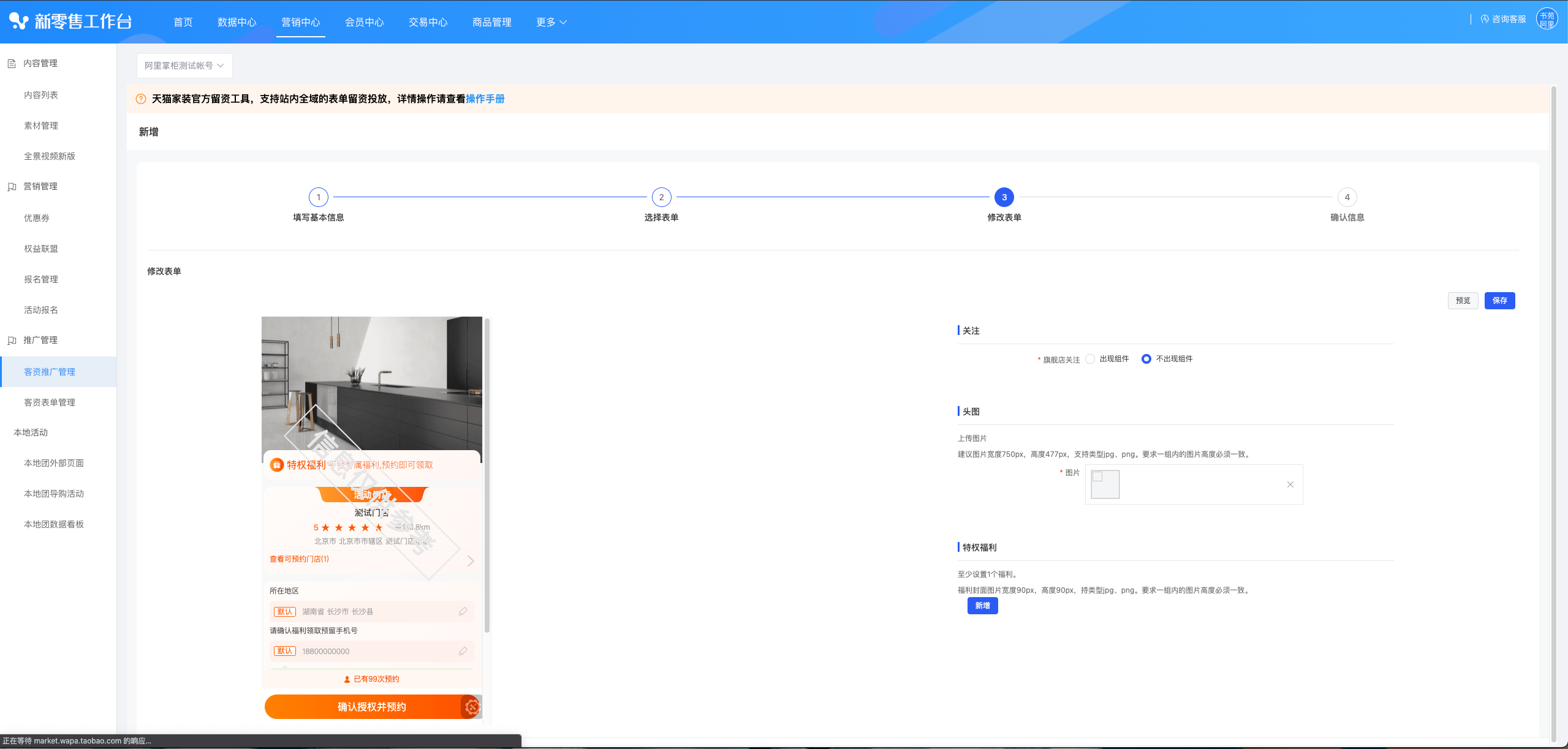1568x749 pixels.
Task: Click 确认授权并预约 button in preview
Action: pos(371,707)
